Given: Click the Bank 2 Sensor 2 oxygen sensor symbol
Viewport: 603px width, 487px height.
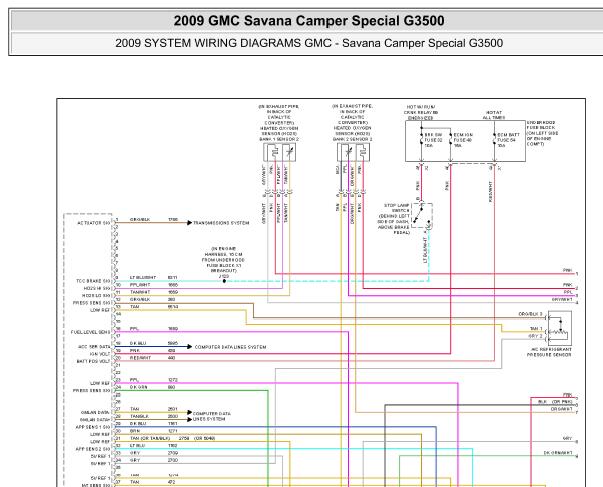Looking at the screenshot, I should tap(353, 152).
